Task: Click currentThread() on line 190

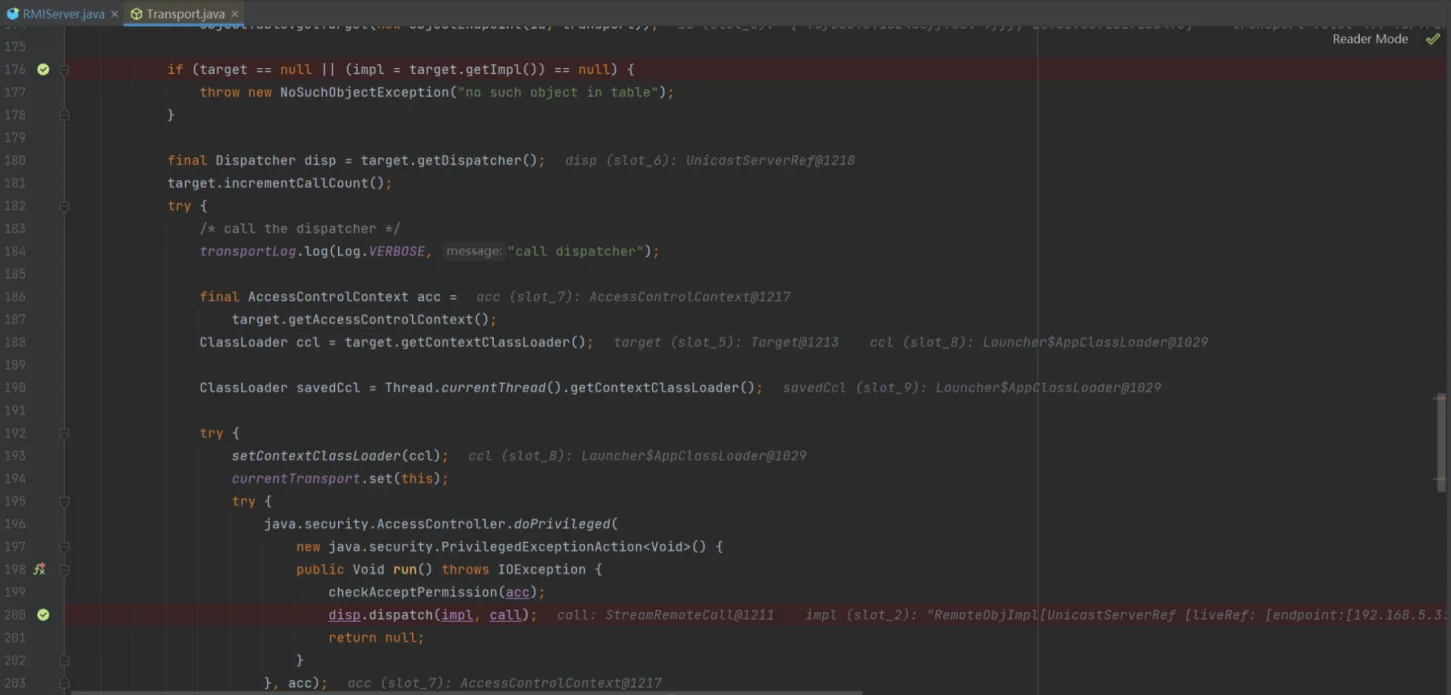Action: click(x=501, y=388)
